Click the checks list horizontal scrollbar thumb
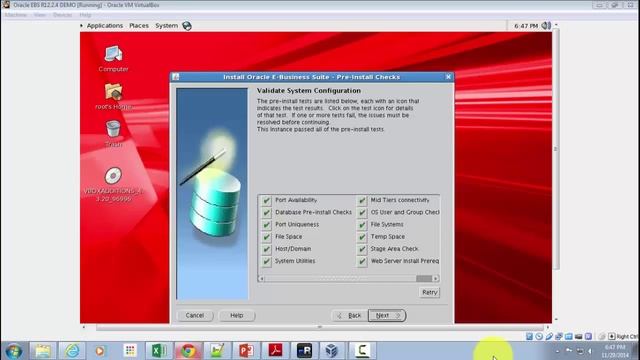640x360 pixels. click(x=424, y=278)
